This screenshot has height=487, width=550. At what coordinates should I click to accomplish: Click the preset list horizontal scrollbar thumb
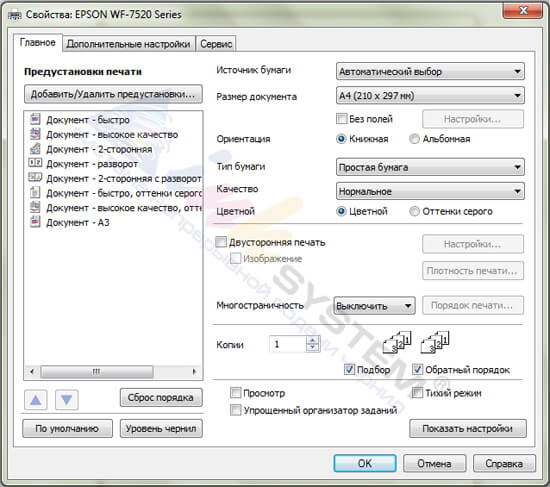(96, 371)
